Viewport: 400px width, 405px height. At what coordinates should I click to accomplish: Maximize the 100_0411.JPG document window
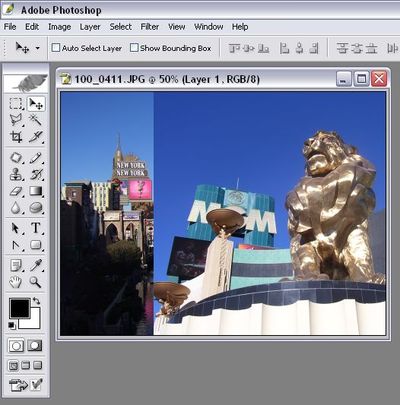click(361, 79)
